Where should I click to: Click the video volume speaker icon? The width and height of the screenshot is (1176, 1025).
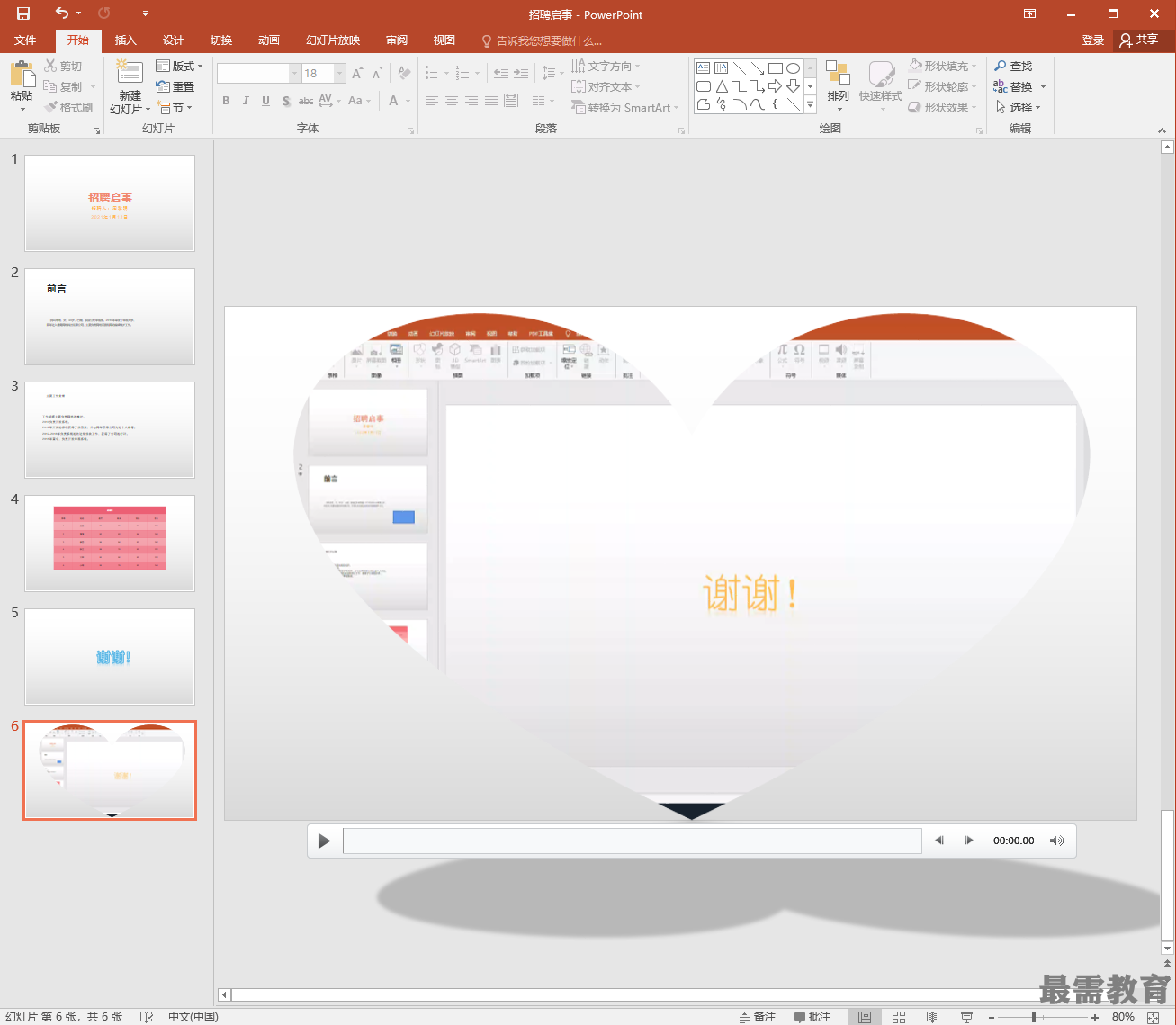(1056, 841)
